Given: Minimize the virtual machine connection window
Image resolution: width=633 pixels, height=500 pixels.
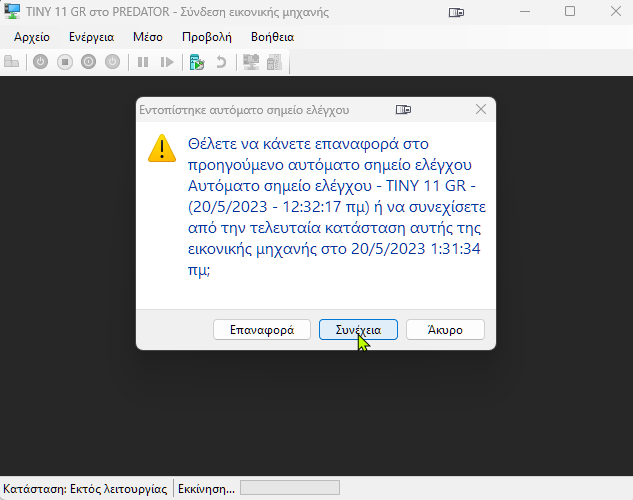Looking at the screenshot, I should point(525,11).
